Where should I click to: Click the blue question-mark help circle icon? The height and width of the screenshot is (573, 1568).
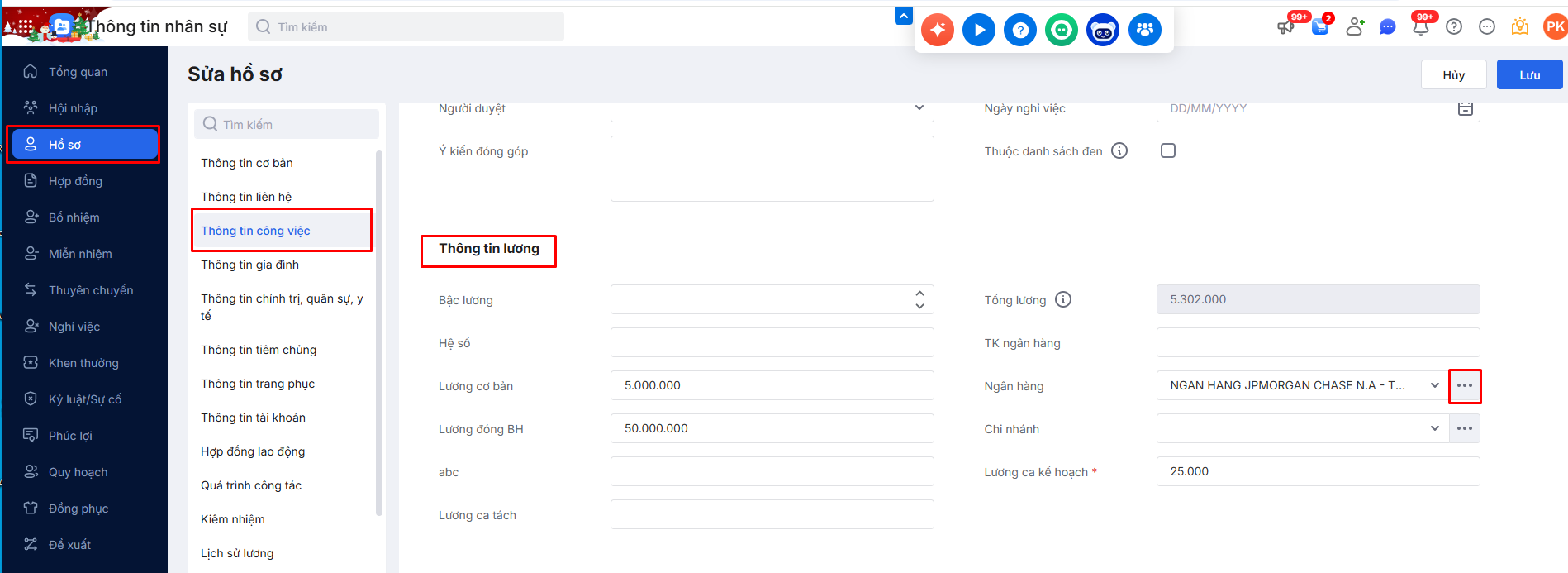[x=1020, y=31]
